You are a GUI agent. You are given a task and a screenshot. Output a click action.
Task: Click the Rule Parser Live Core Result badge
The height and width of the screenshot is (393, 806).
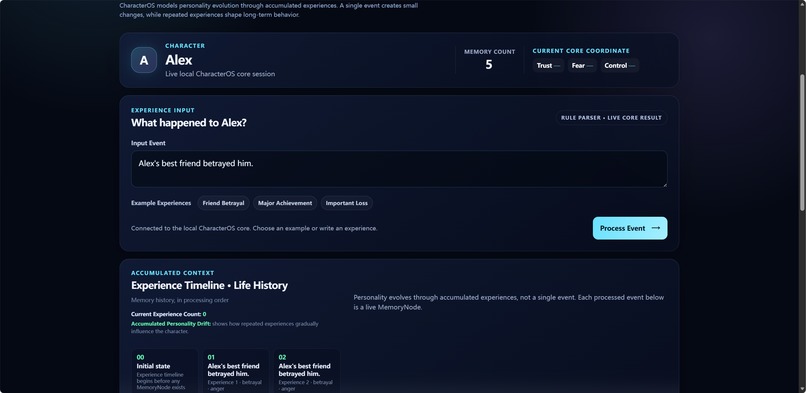coord(611,118)
